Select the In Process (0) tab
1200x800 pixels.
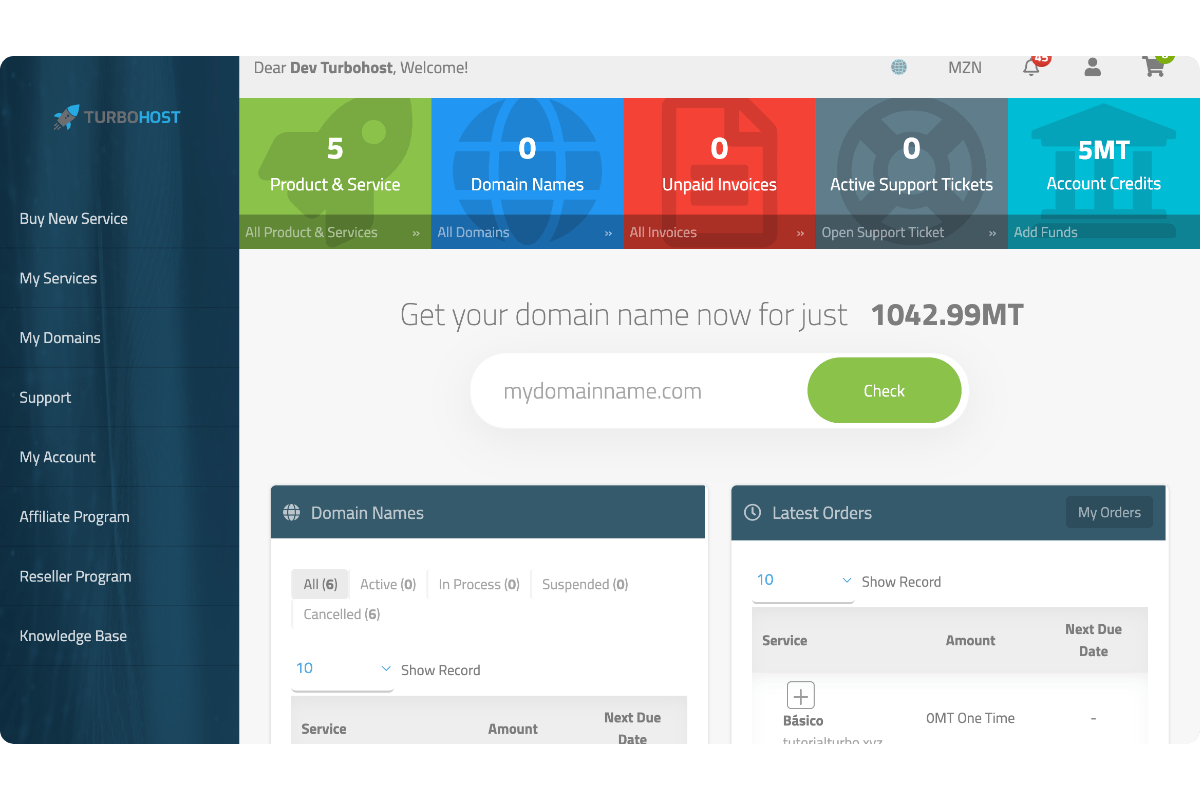tap(479, 584)
